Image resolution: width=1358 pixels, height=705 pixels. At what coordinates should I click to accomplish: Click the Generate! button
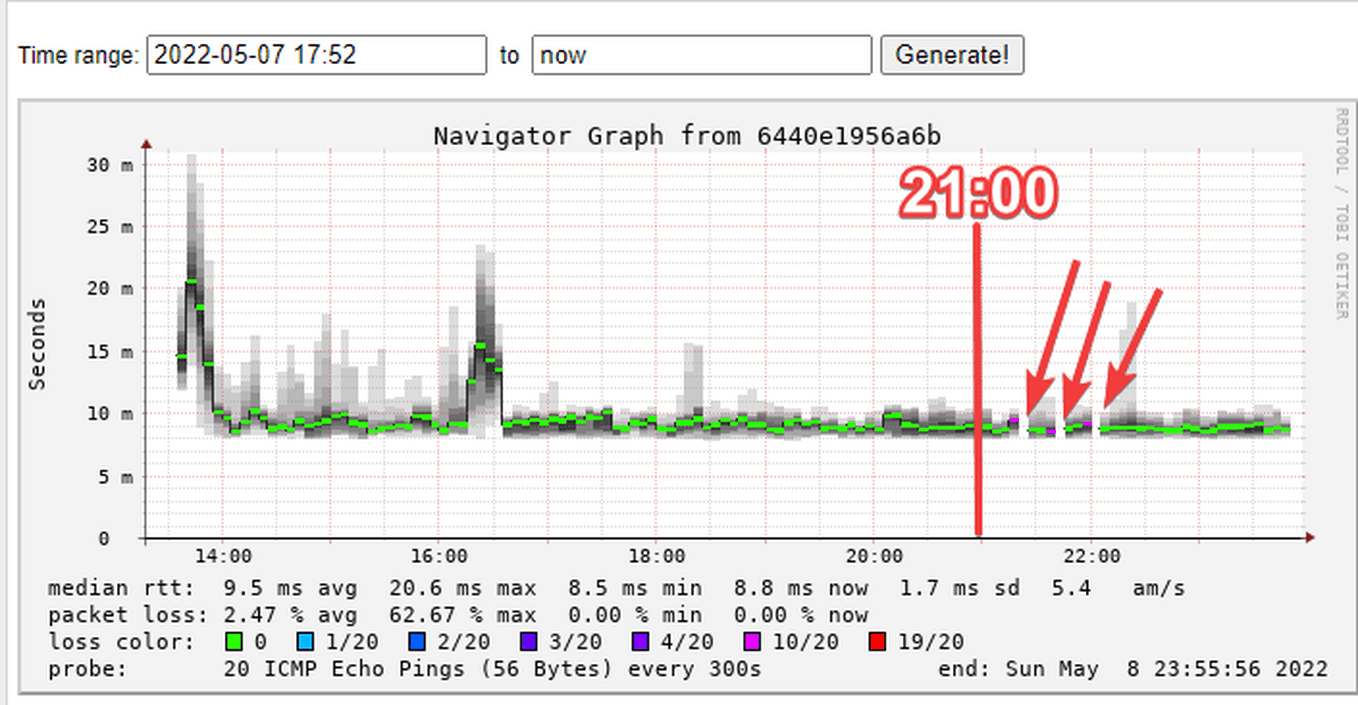[x=952, y=55]
